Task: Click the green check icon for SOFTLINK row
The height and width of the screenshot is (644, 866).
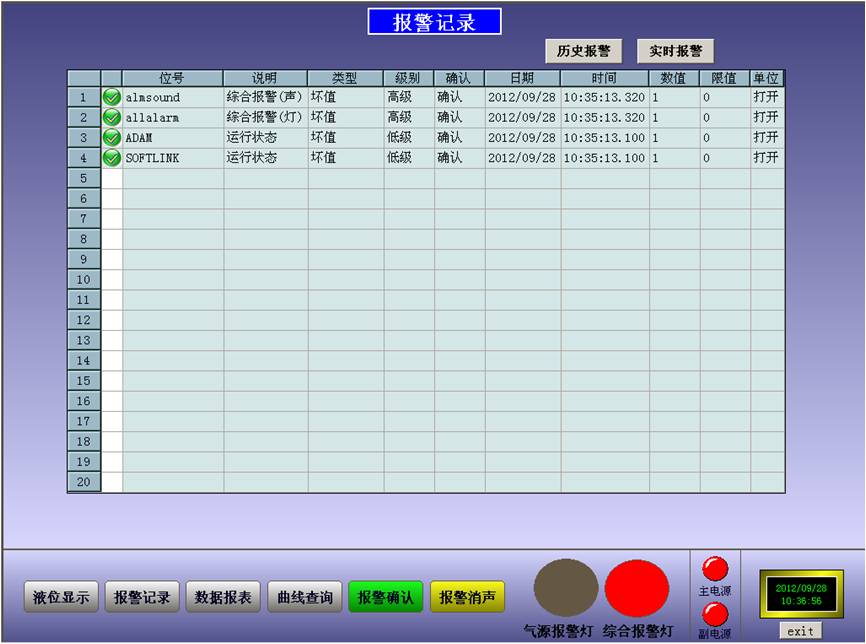Action: click(112, 158)
